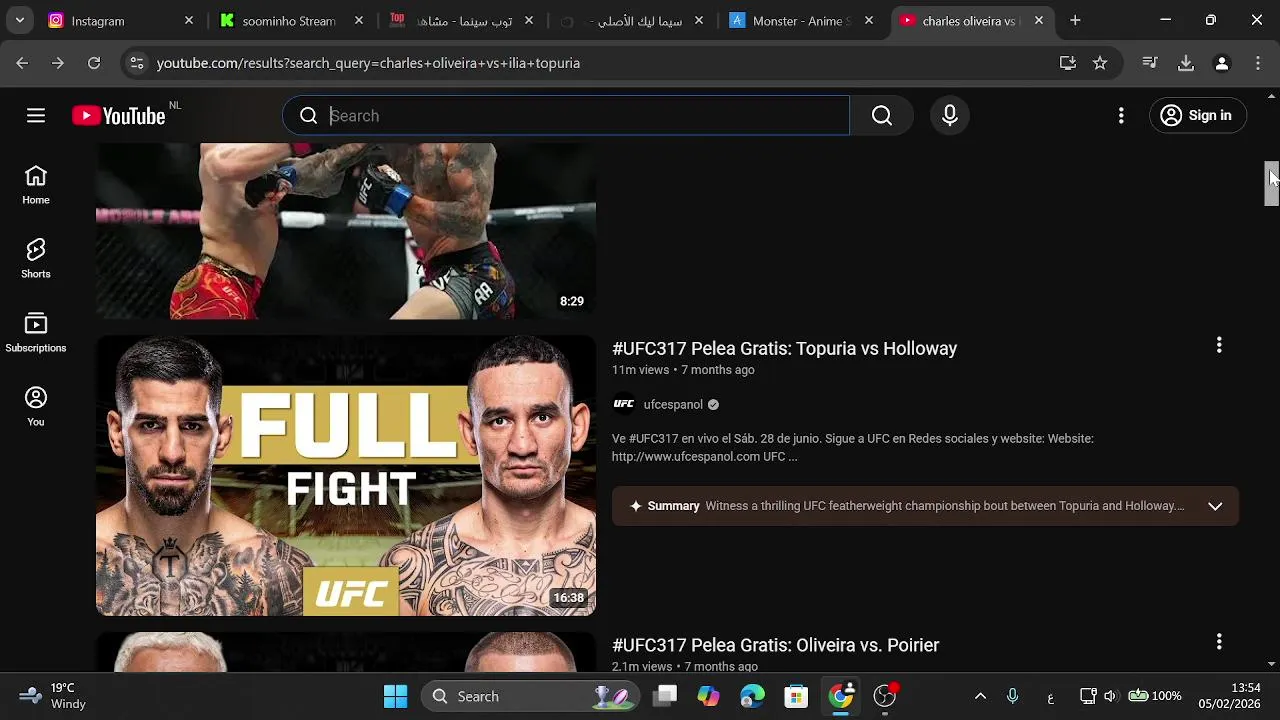Close the Instagram tab

[x=189, y=20]
